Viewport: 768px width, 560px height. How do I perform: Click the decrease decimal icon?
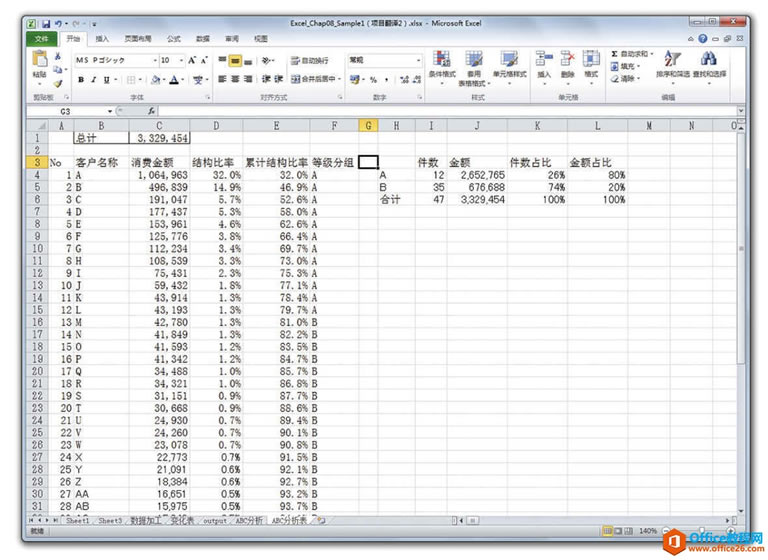416,79
